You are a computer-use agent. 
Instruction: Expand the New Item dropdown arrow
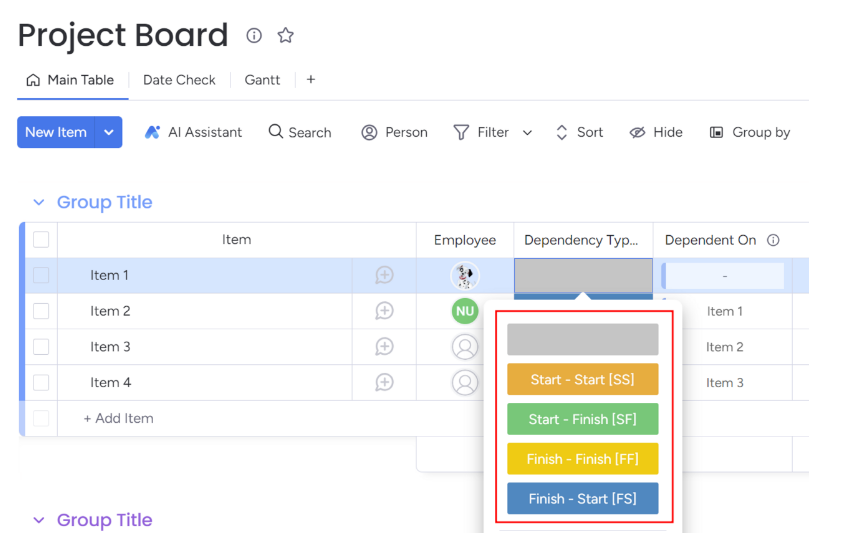point(109,132)
